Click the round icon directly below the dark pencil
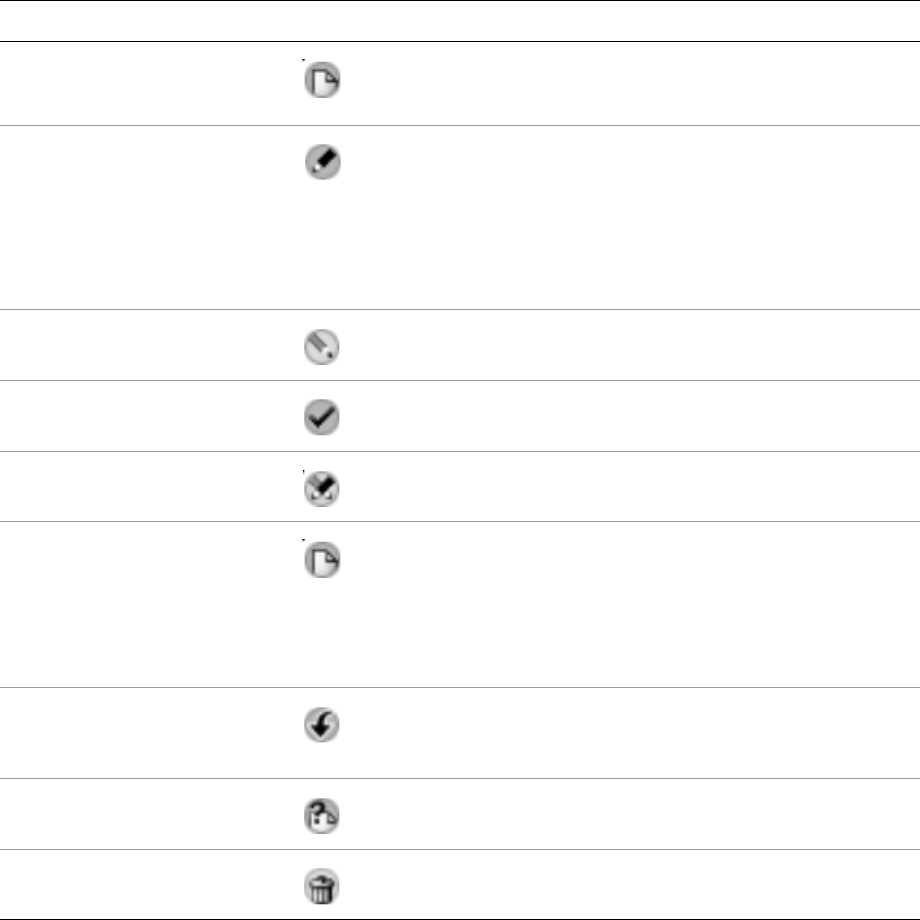The image size is (920, 920). click(x=322, y=347)
